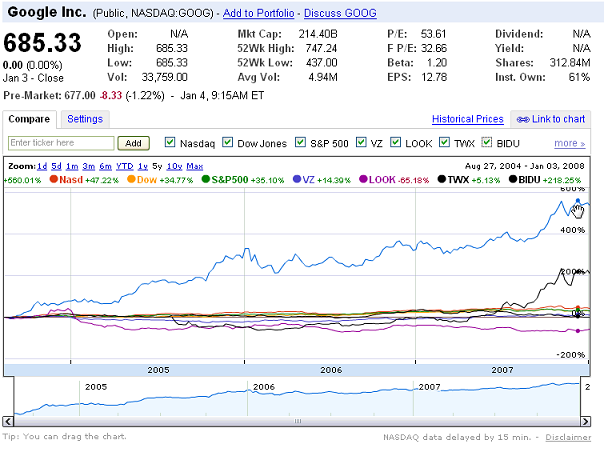Viewport: 604px width, 452px height.
Task: Uncheck the Dow Jones comparison checkbox
Action: [x=228, y=142]
